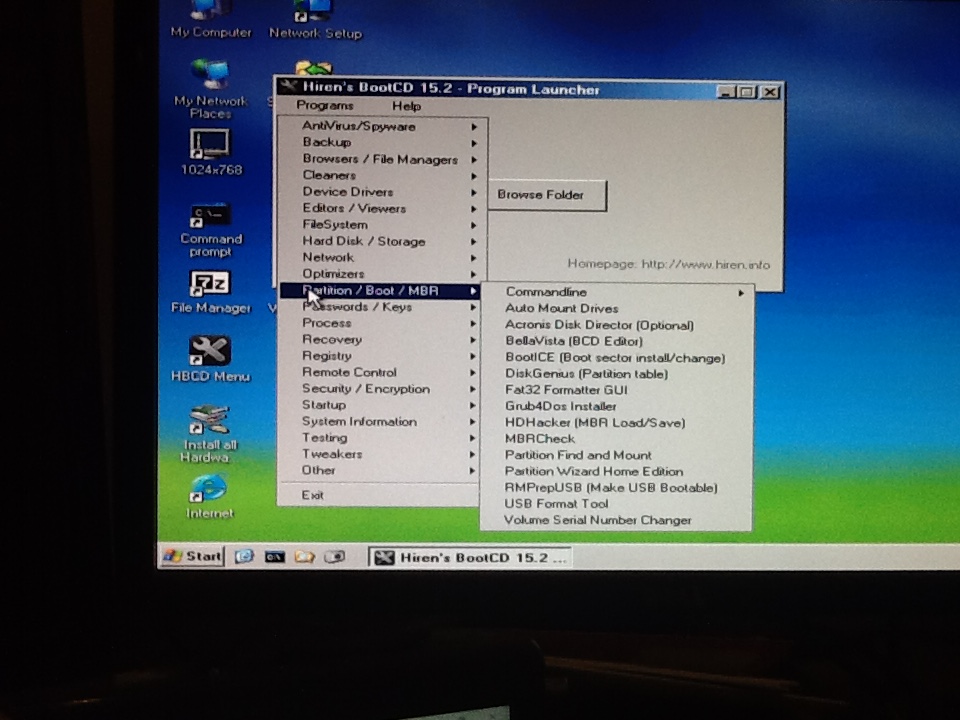
Task: Open command prompt quick launch taskbar icon
Action: [x=274, y=557]
